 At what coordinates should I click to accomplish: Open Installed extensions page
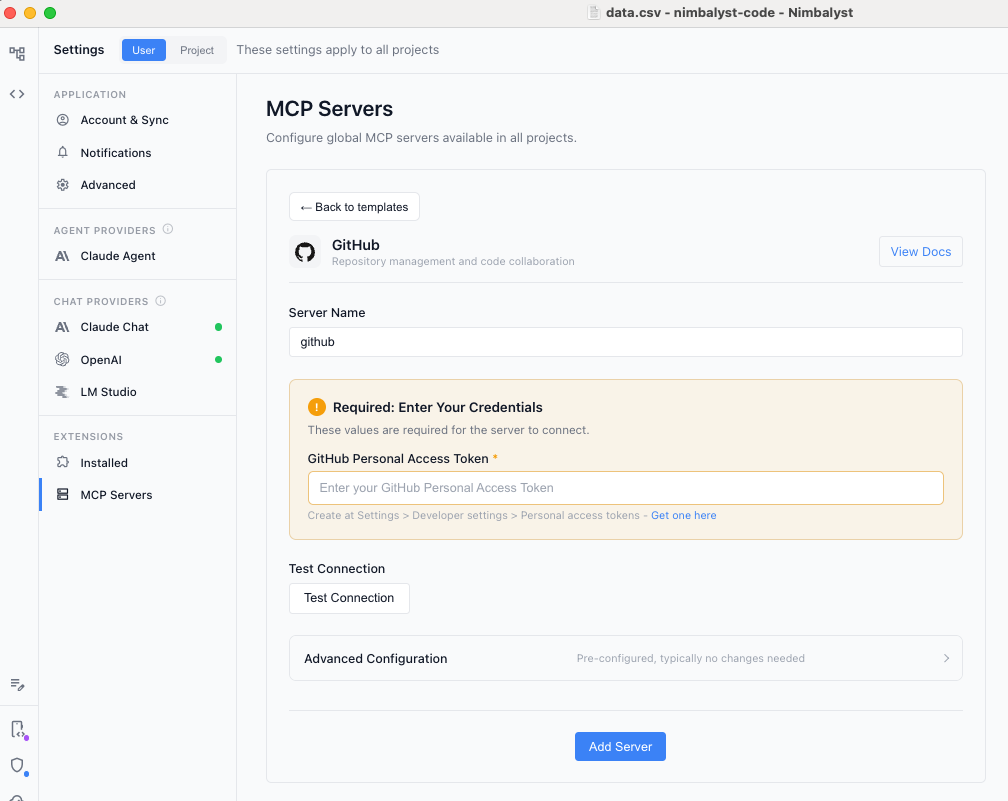138,462
